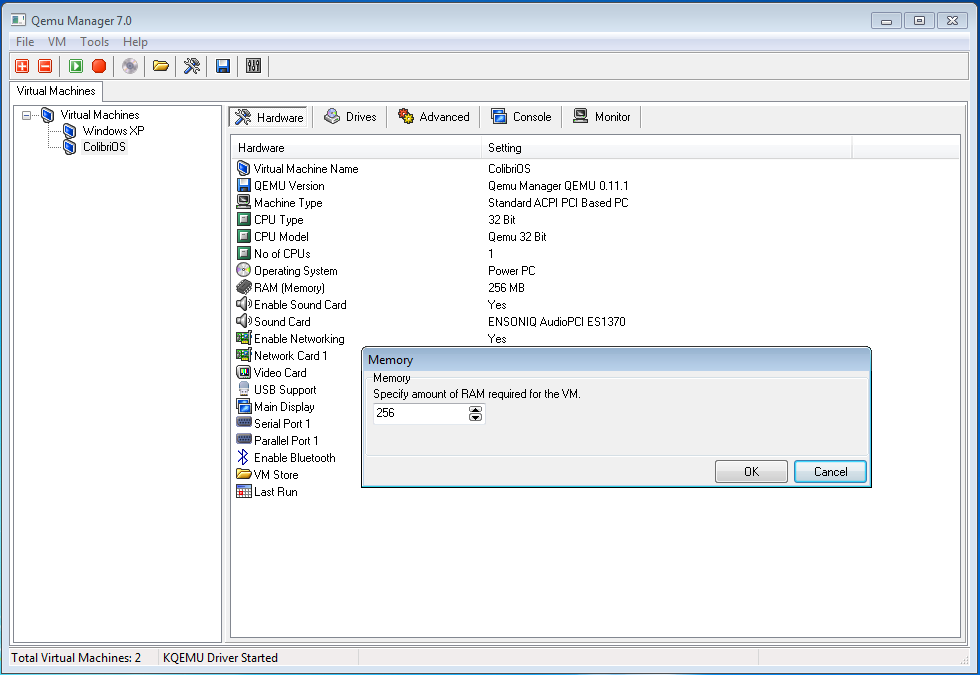Click the Hardware column header
The width and height of the screenshot is (980, 675).
point(357,148)
